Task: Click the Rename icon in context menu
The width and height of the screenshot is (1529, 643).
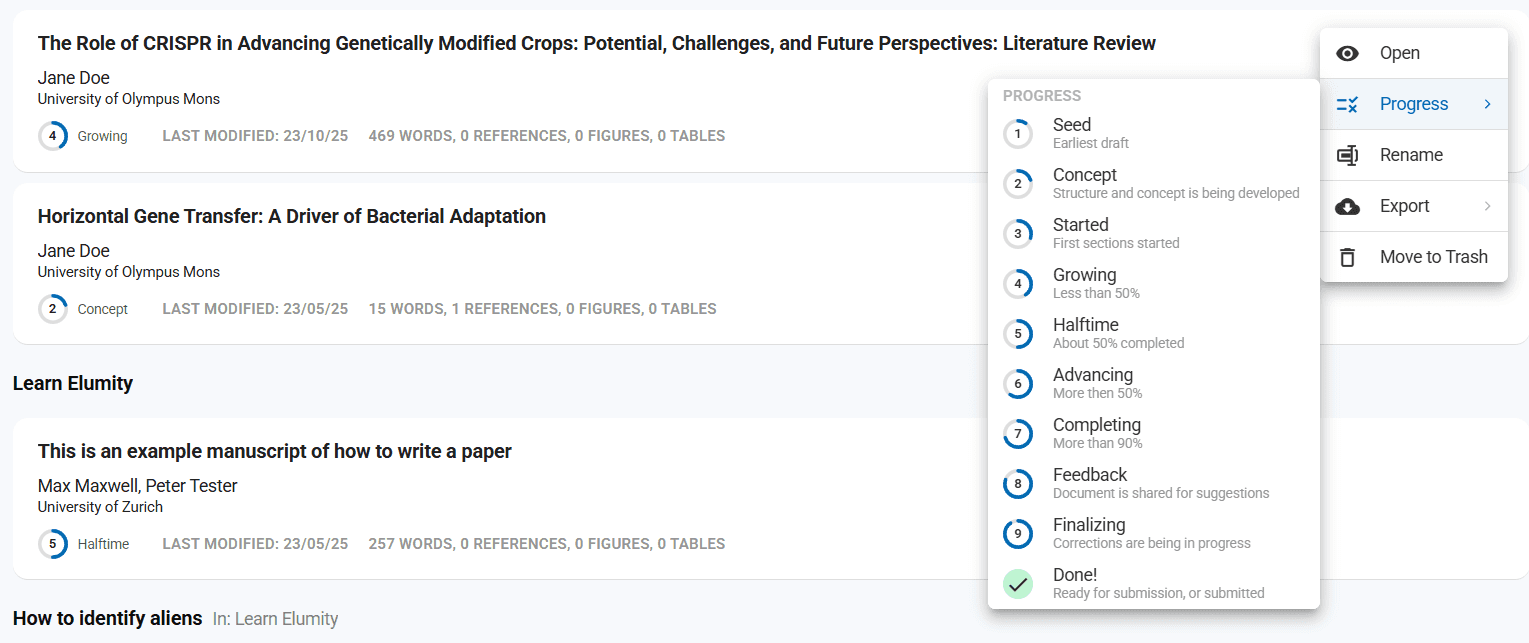Action: (1347, 156)
